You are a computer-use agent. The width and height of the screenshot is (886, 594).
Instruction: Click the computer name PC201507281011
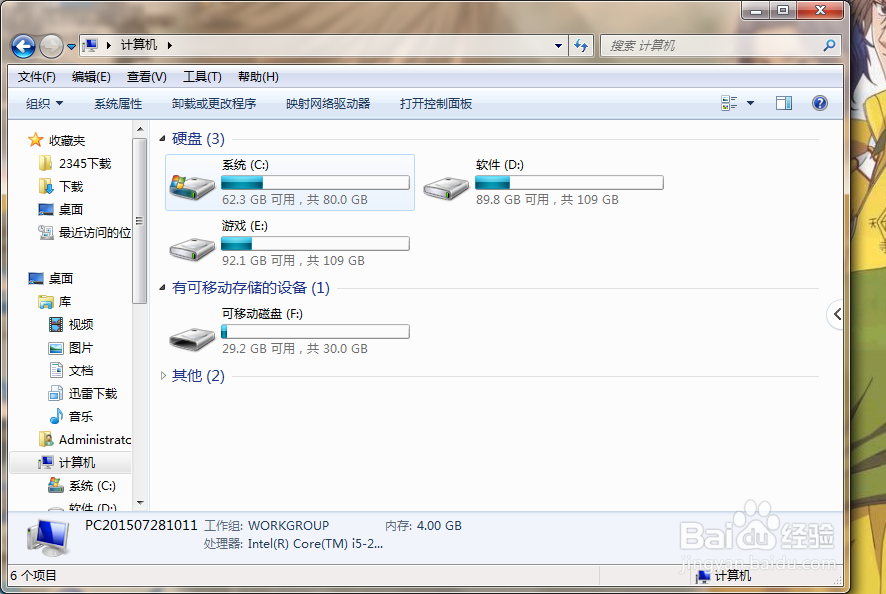click(141, 526)
